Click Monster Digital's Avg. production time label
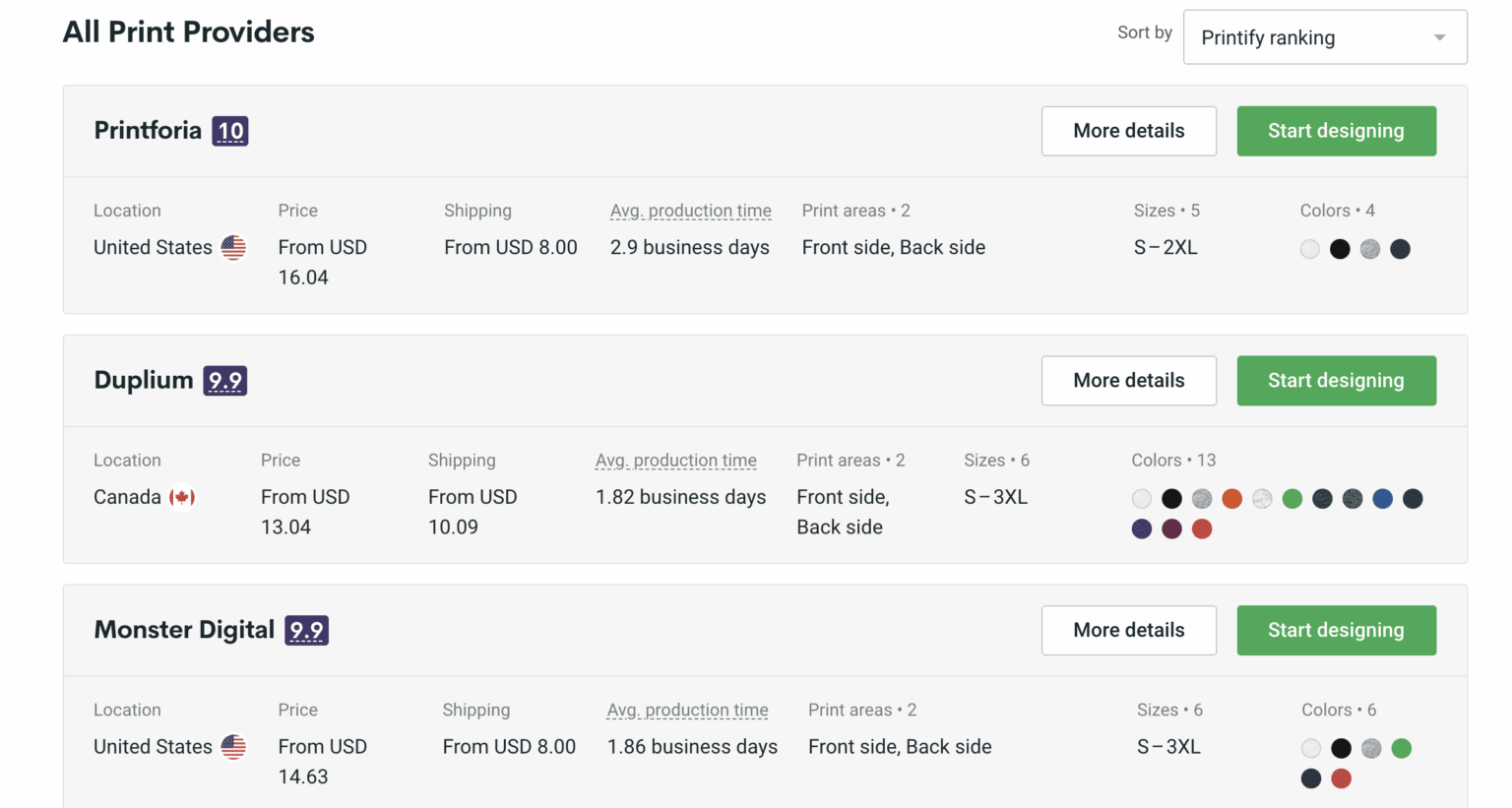Image resolution: width=1512 pixels, height=808 pixels. tap(688, 711)
